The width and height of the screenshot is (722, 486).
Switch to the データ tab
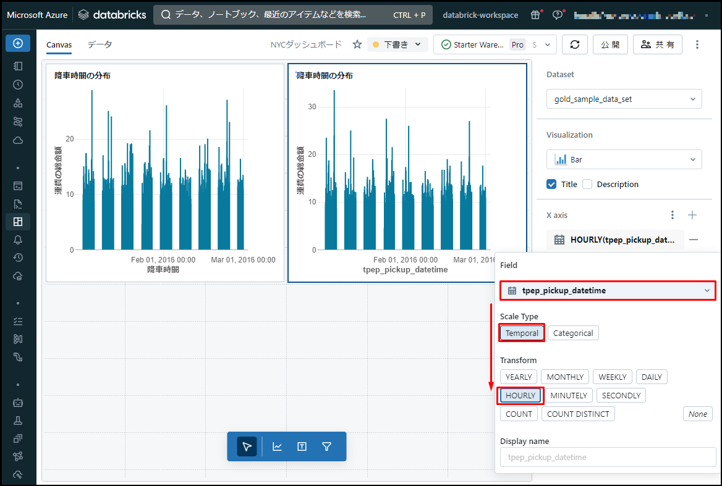99,45
